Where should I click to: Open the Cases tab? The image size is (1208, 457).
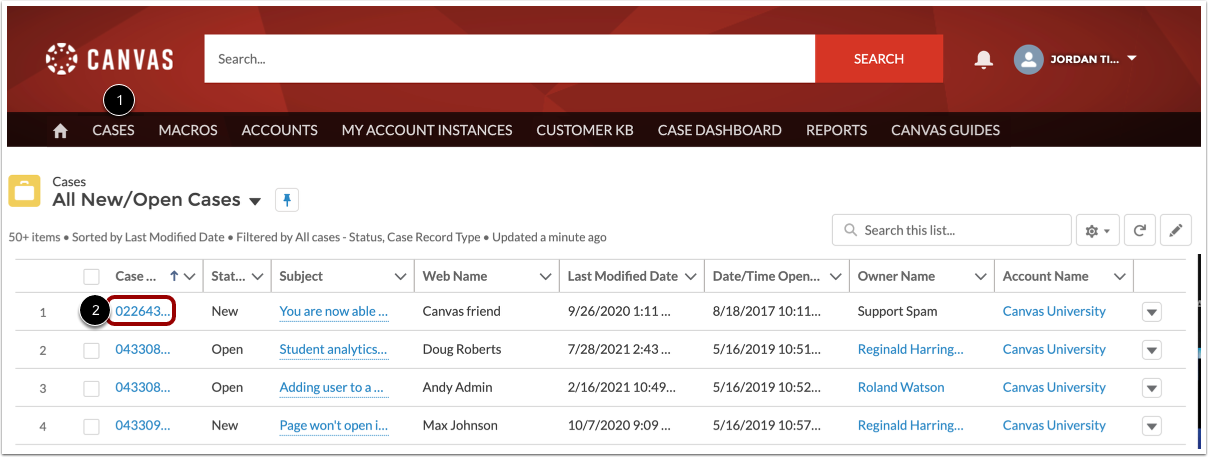click(113, 130)
